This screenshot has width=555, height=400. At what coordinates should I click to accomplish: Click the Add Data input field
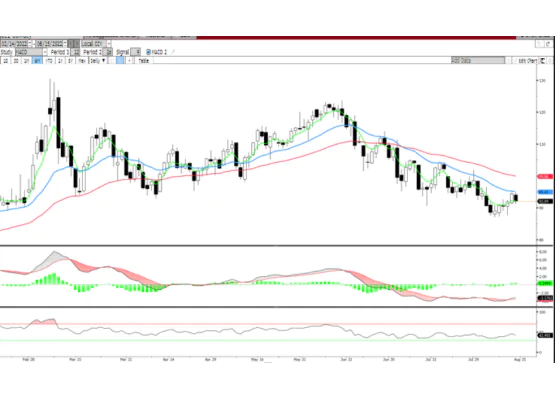pyautogui.click(x=478, y=61)
